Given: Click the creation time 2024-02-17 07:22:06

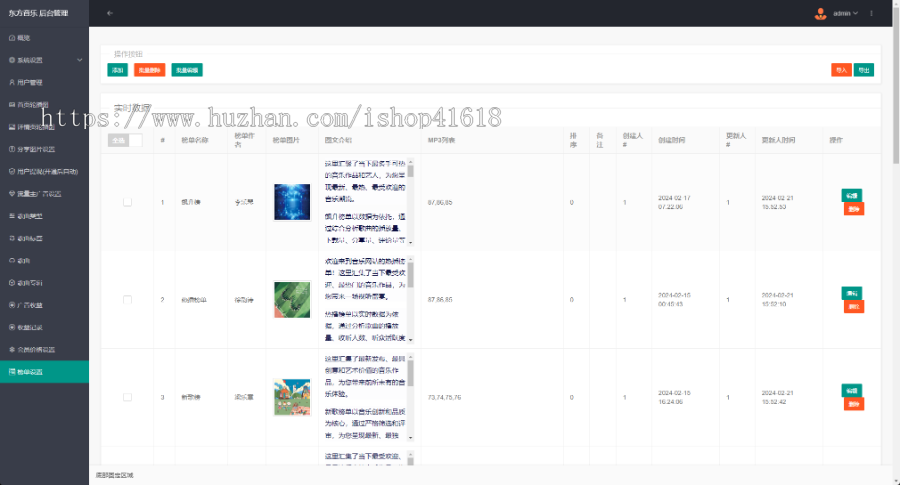Looking at the screenshot, I should [x=674, y=202].
